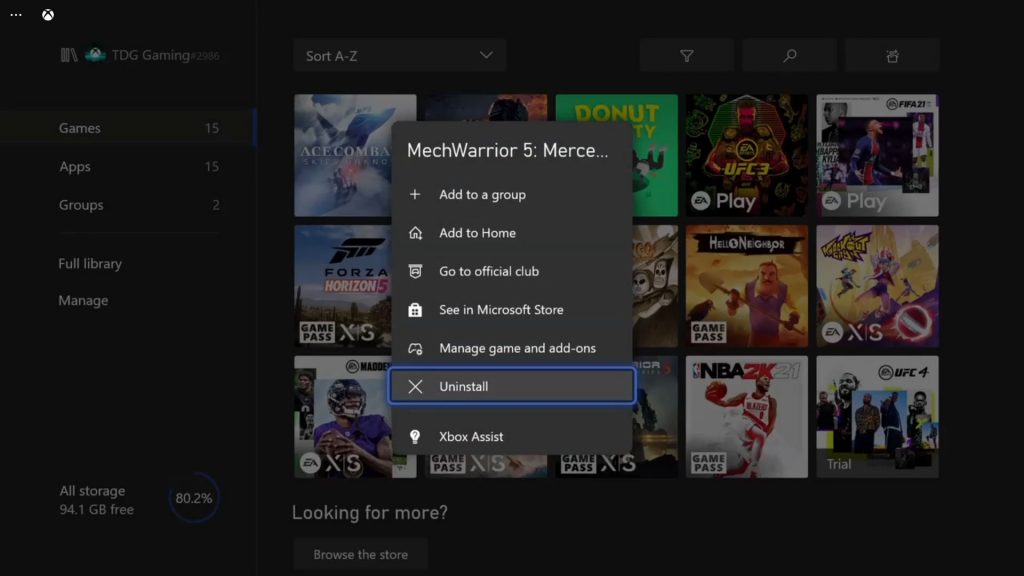Select the Madden game tile
Image resolution: width=1024 pixels, height=576 pixels.
pyautogui.click(x=343, y=417)
